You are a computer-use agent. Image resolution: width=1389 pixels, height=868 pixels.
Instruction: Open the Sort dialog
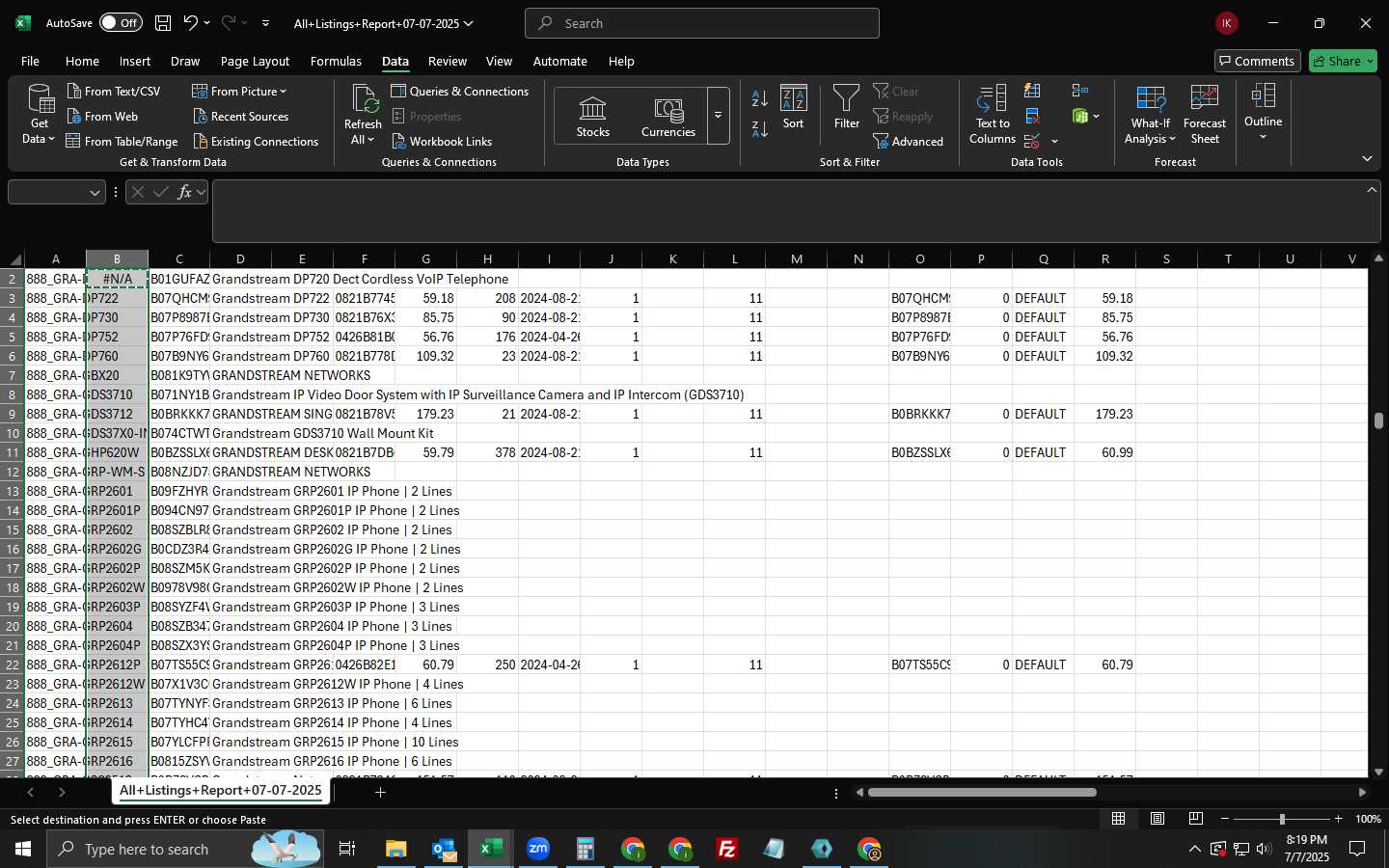tap(793, 106)
